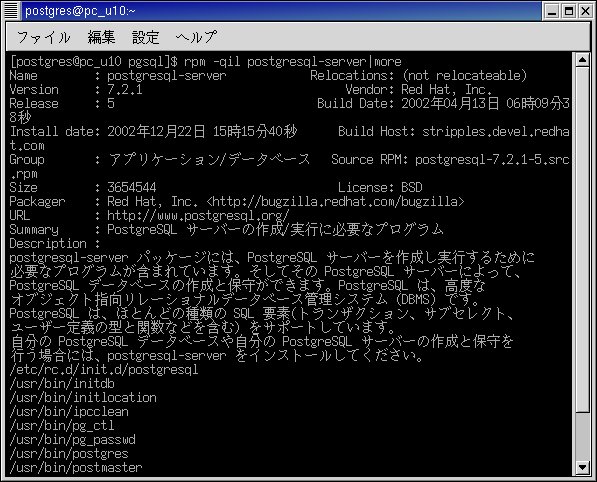
Task: Click the title bar text postgres@pc_u10
Action: [x=80, y=11]
